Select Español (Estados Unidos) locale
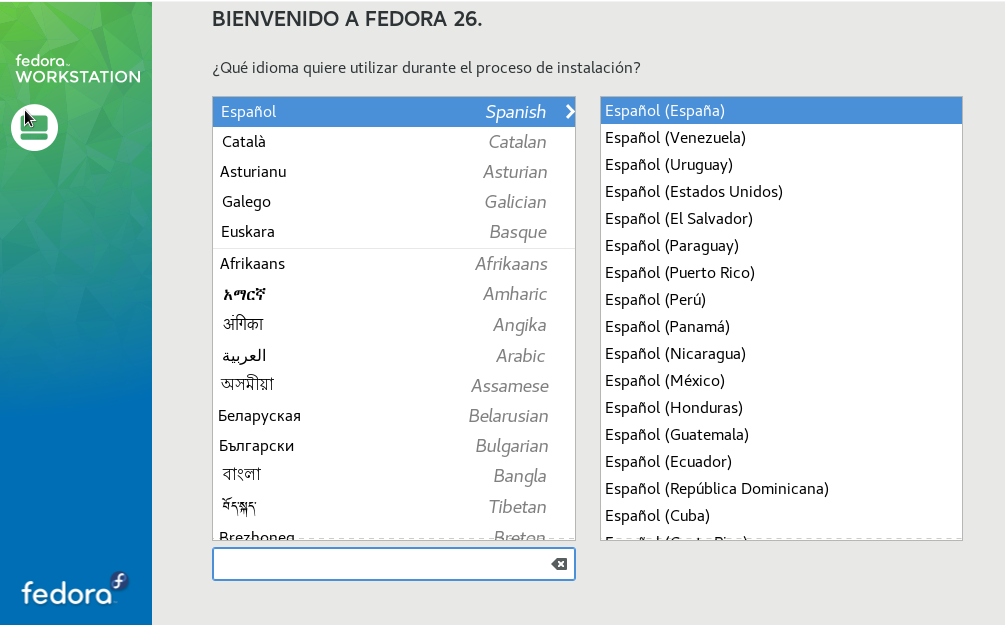 click(780, 192)
